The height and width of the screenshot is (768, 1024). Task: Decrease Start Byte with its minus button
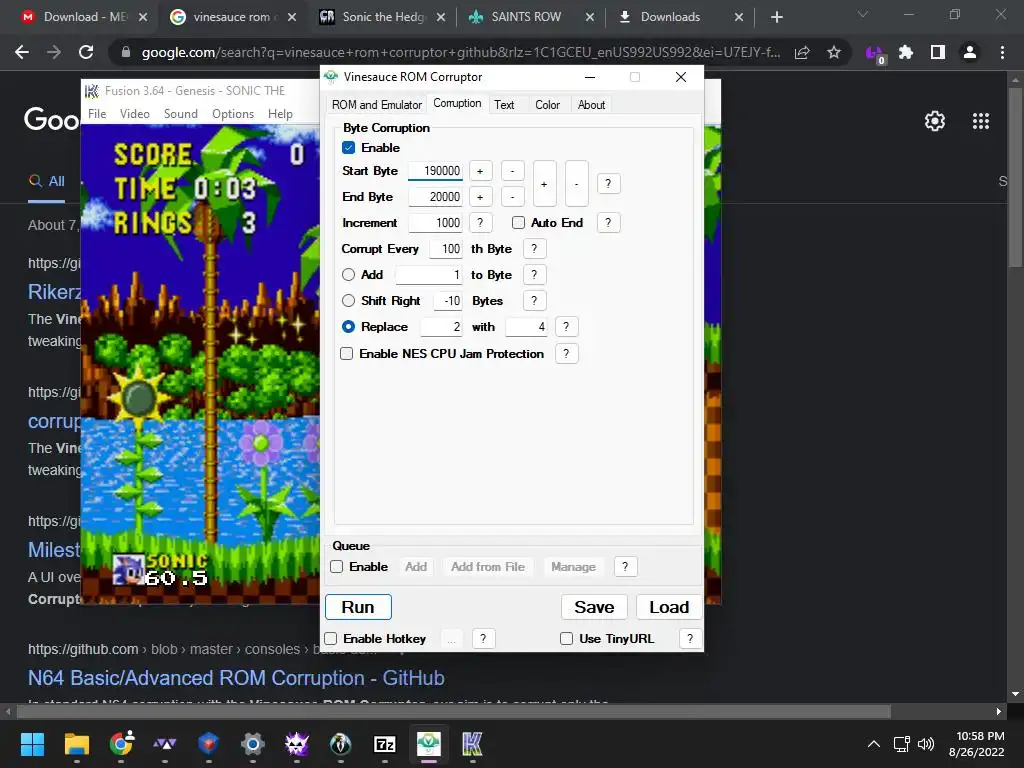513,171
